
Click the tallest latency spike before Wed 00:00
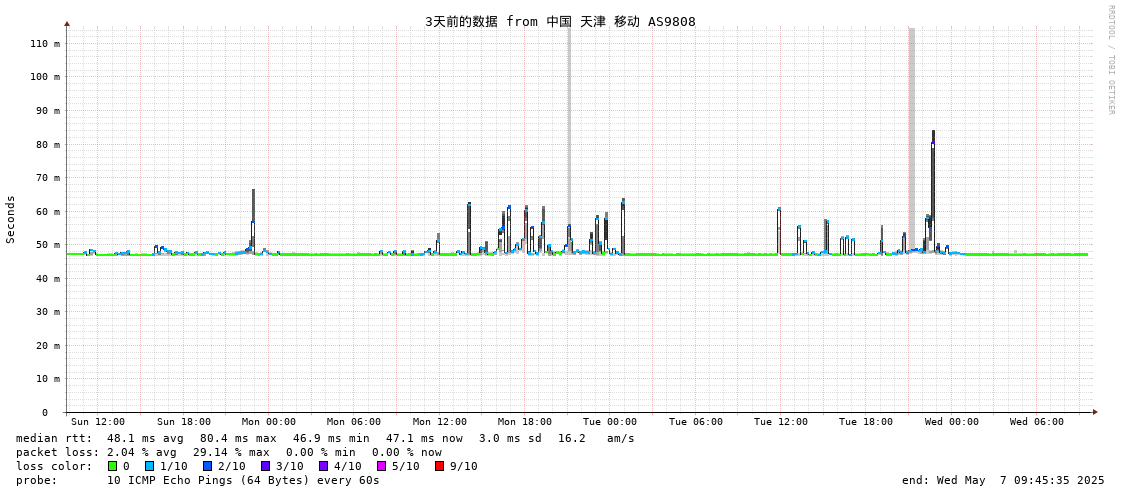(933, 190)
